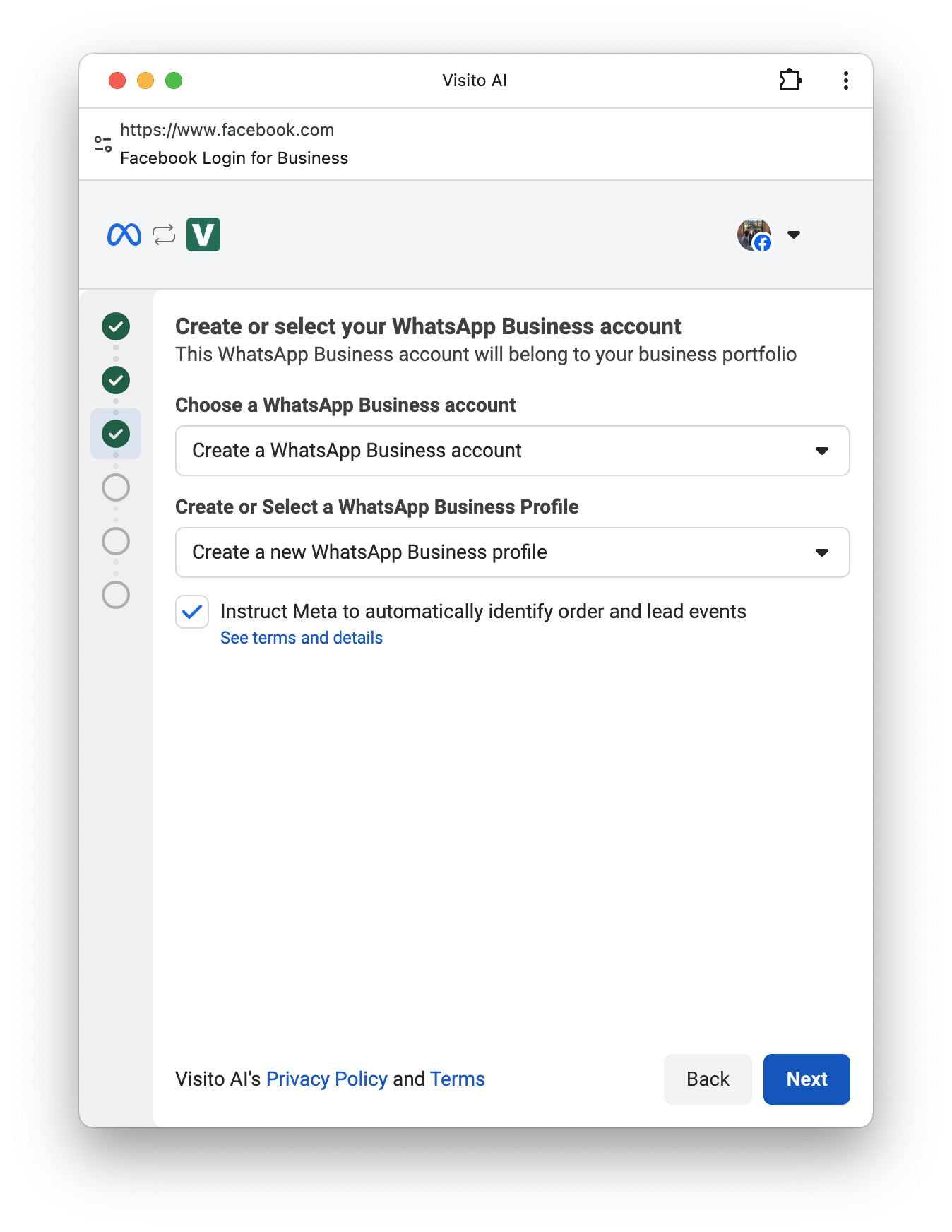Click the Choose a WhatsApp Business account label
The height and width of the screenshot is (1232, 952).
coord(345,405)
